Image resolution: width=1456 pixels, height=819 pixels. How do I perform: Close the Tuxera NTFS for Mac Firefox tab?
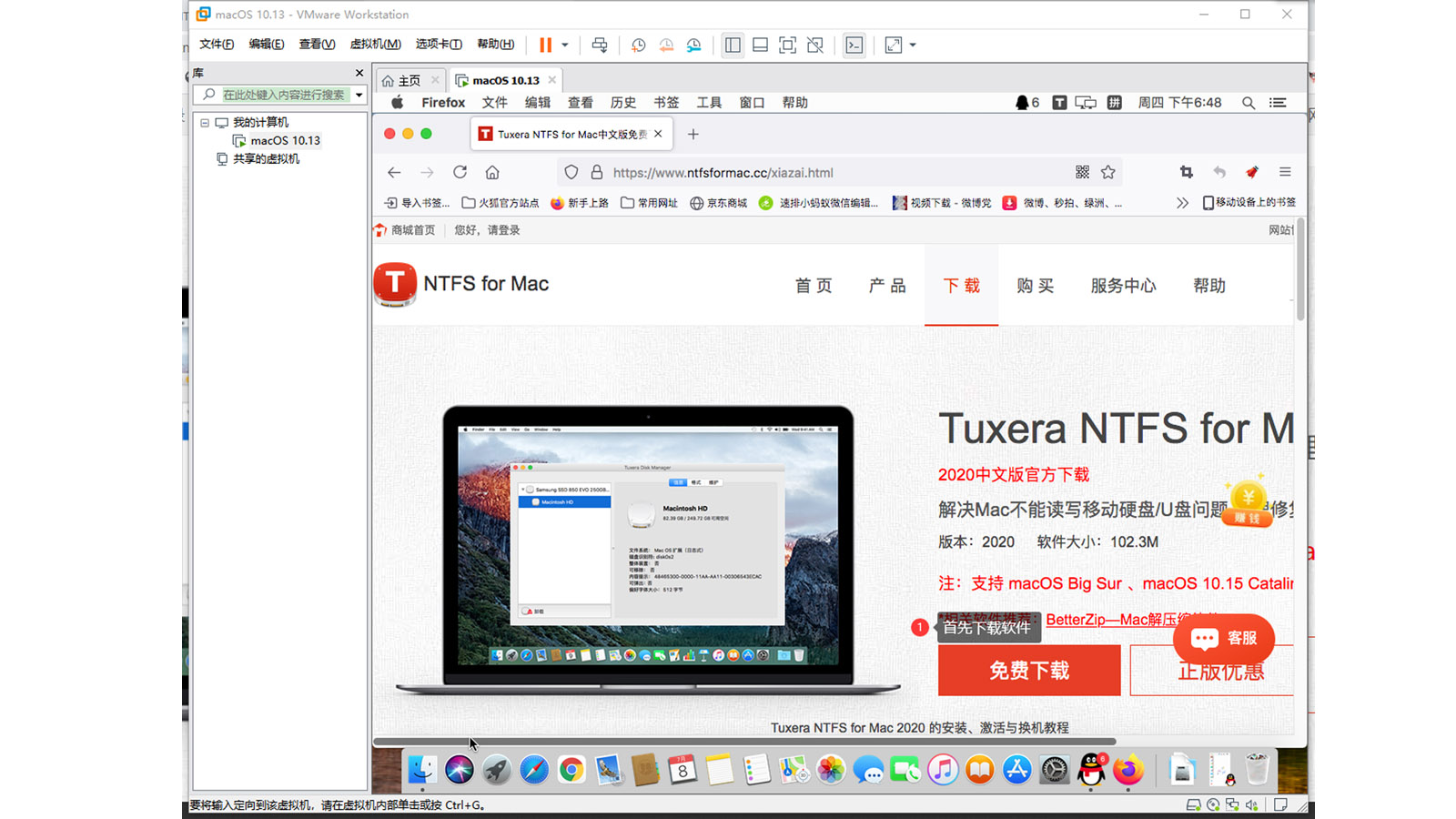click(658, 134)
